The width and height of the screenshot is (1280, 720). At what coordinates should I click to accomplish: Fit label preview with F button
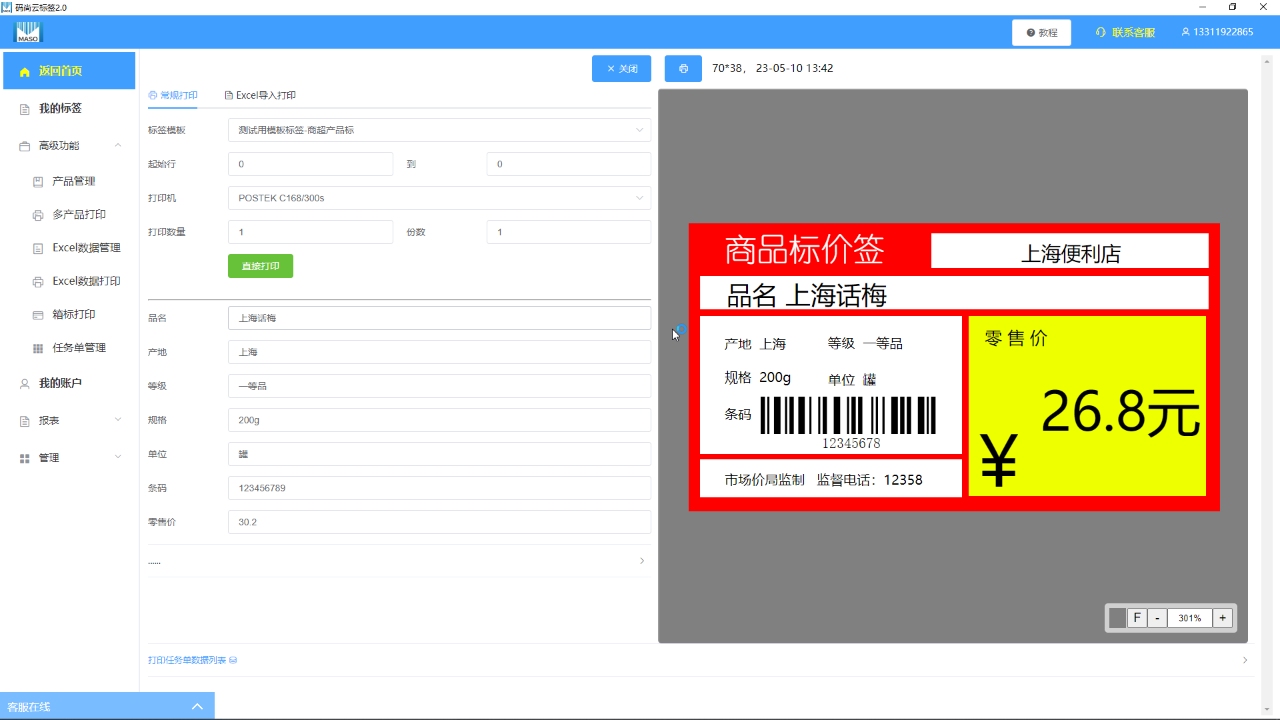1137,618
